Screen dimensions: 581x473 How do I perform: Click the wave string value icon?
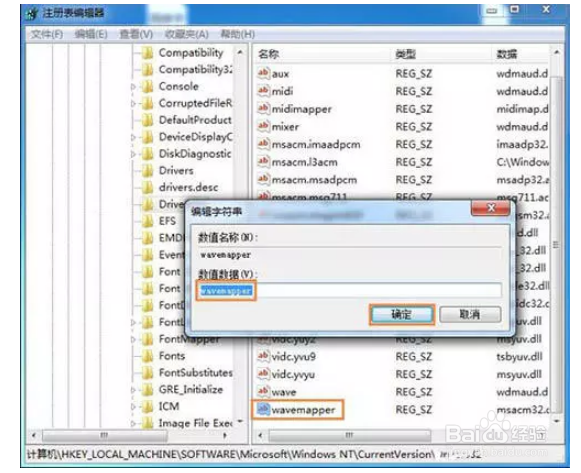[x=263, y=392]
